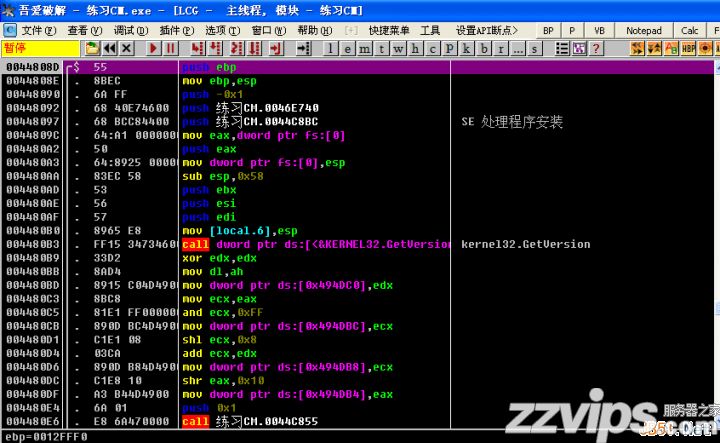Open Windows list with 'w' button
The width and height of the screenshot is (720, 443).
[x=398, y=48]
